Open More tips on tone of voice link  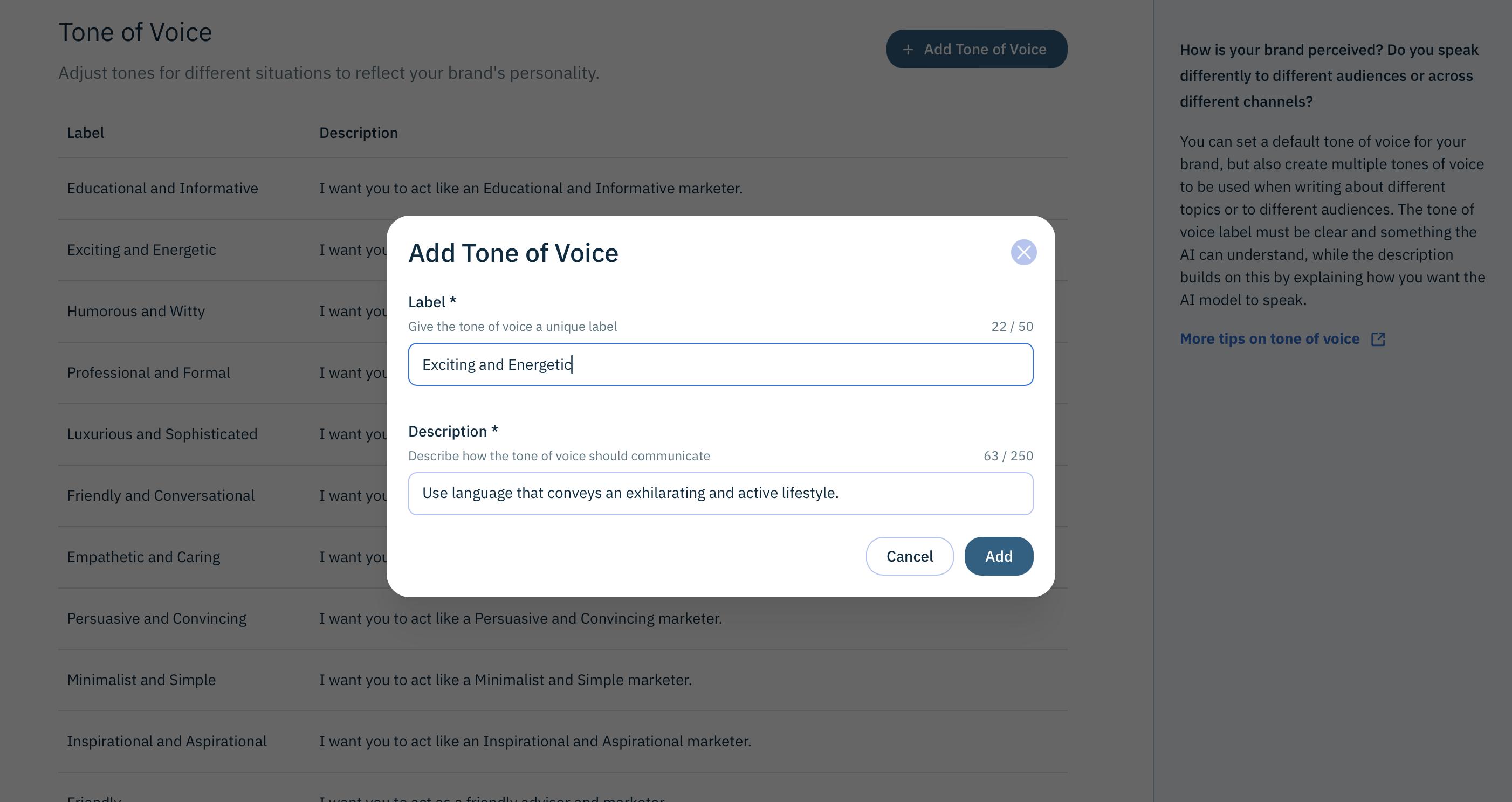point(1269,339)
